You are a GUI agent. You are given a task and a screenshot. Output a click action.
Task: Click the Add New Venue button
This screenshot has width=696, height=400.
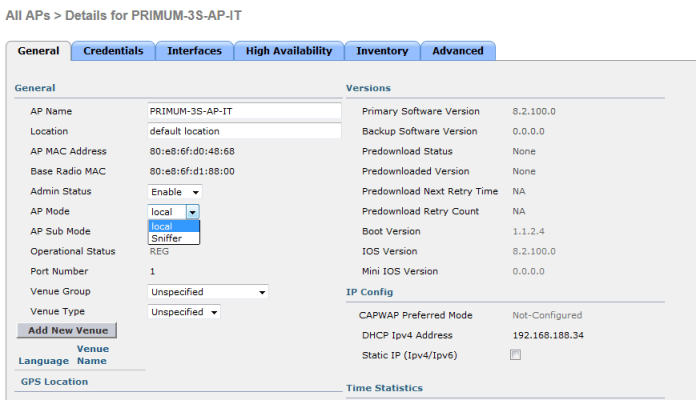pos(68,330)
